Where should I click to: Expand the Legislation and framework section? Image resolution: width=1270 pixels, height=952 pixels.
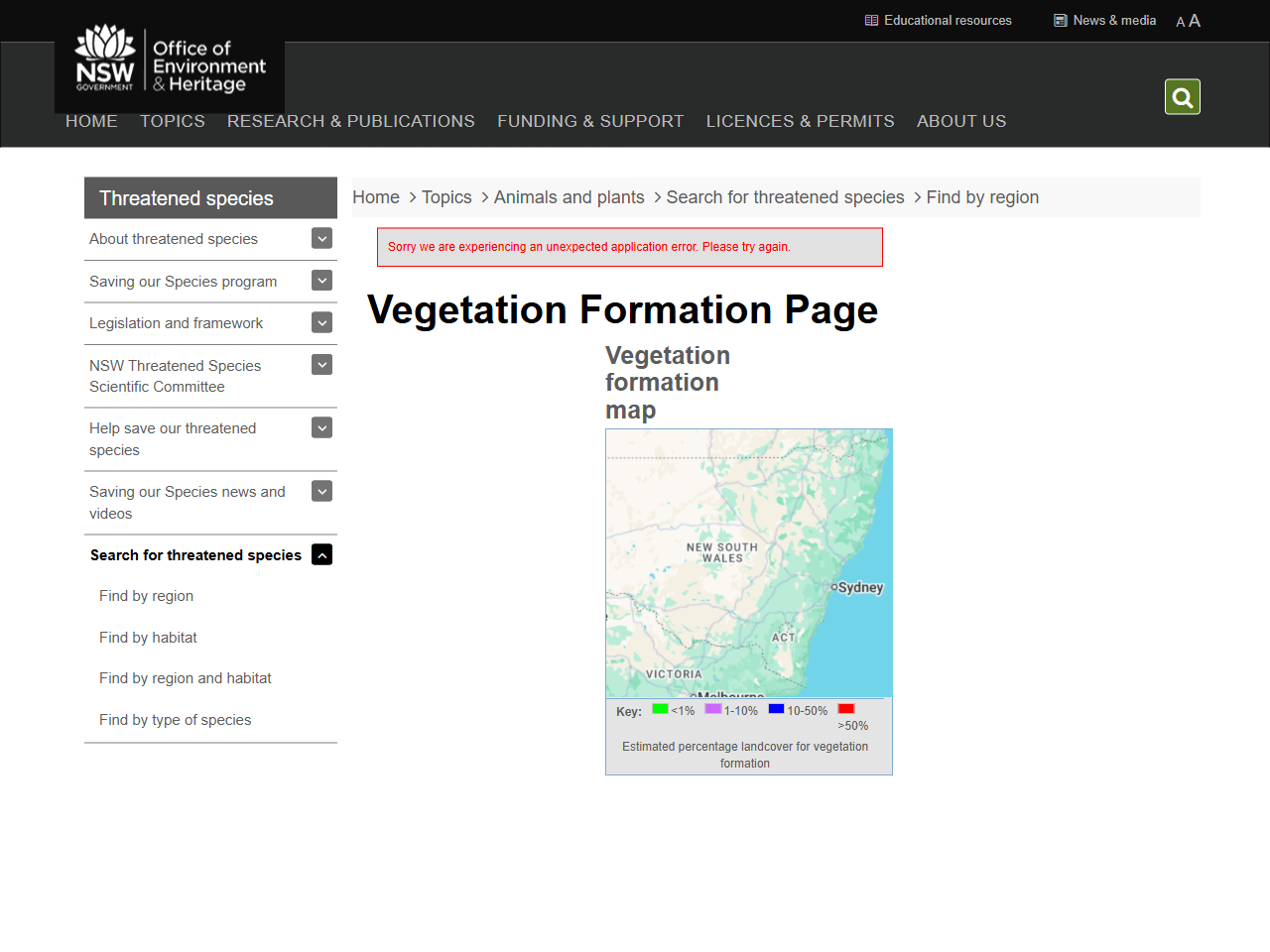click(321, 322)
